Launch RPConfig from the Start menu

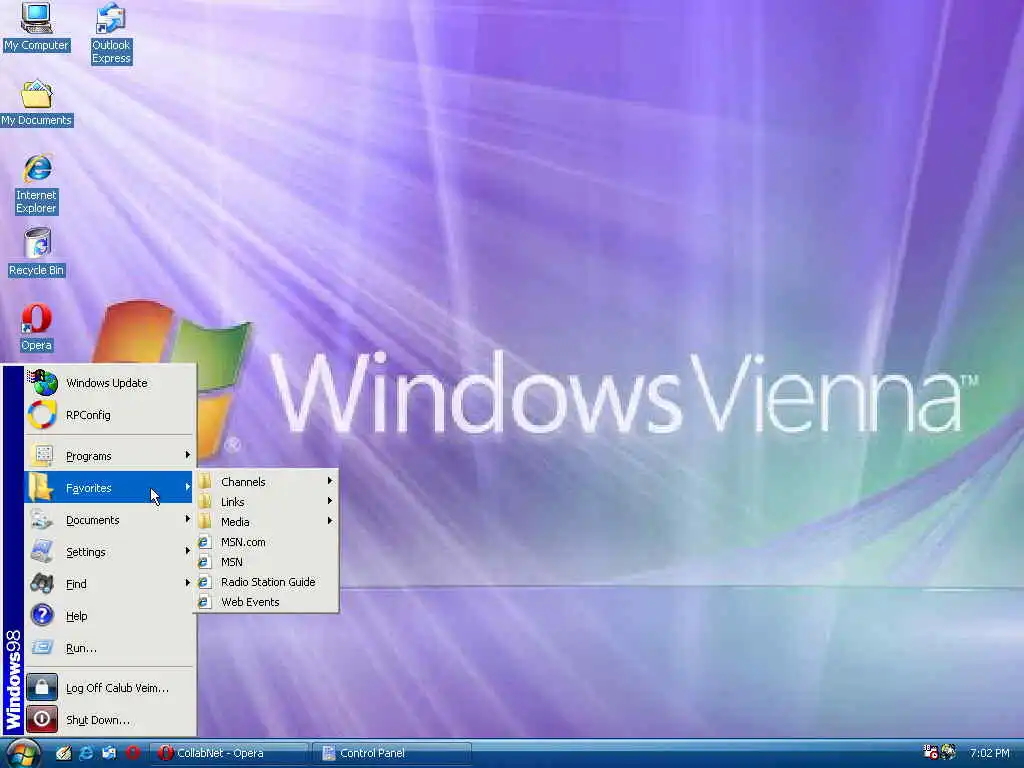click(109, 415)
